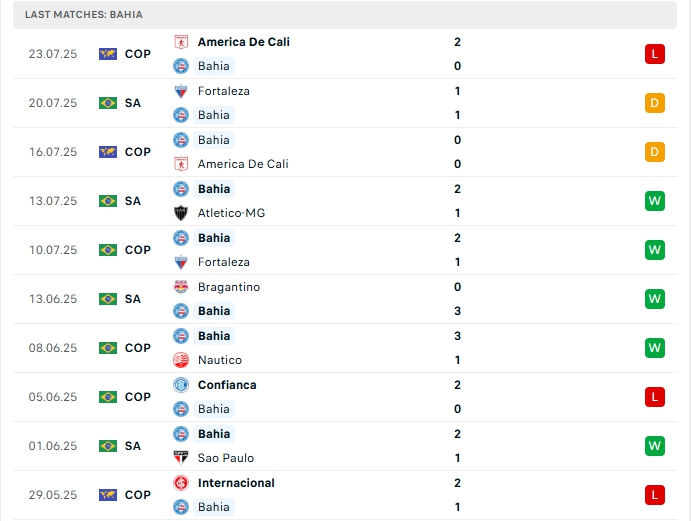Open the Internacional team name link

[236, 483]
